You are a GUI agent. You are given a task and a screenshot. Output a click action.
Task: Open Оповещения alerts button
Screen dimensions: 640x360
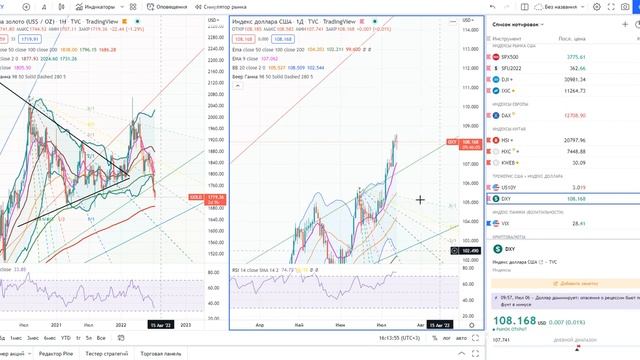(x=167, y=7)
